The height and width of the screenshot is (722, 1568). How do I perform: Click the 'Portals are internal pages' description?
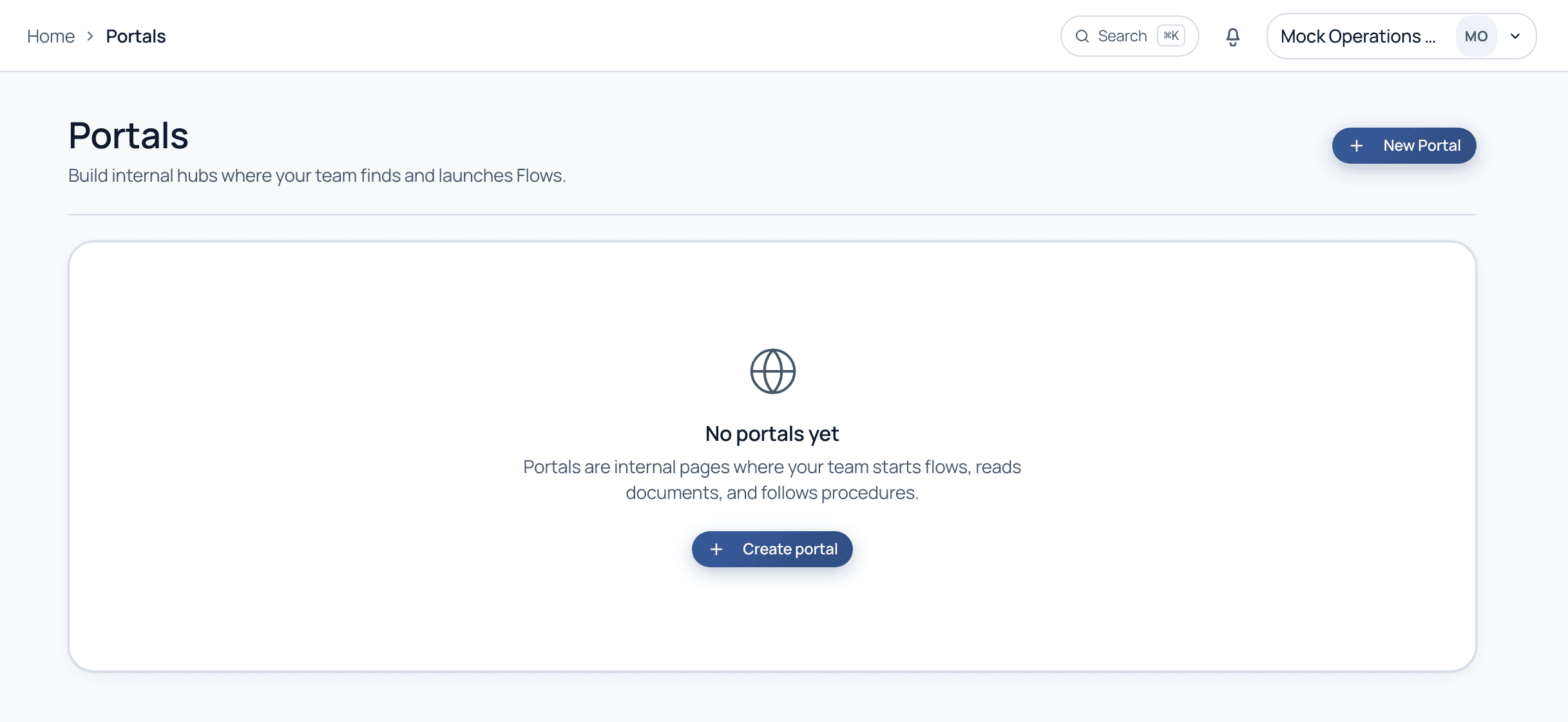pyautogui.click(x=772, y=480)
